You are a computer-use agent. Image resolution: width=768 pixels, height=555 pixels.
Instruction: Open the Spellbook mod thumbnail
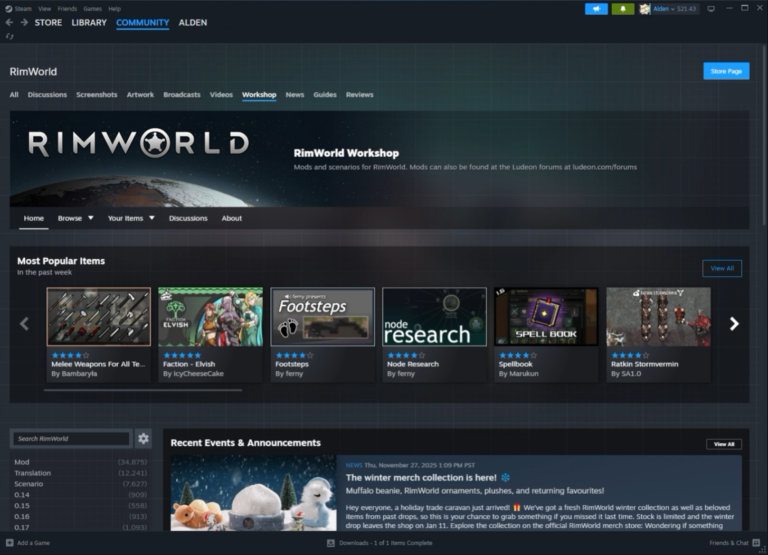pos(547,316)
